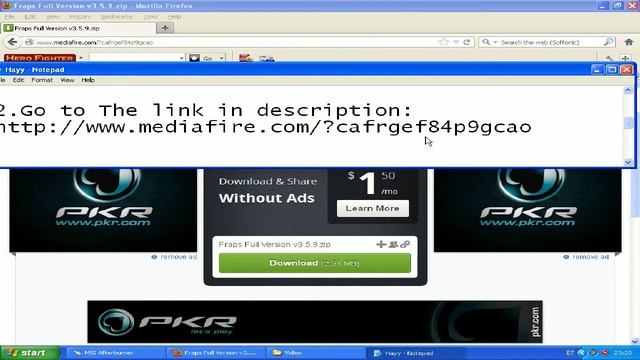Click the right PKR www.pkr.com ad
This screenshot has width=640, height=360.
527,210
